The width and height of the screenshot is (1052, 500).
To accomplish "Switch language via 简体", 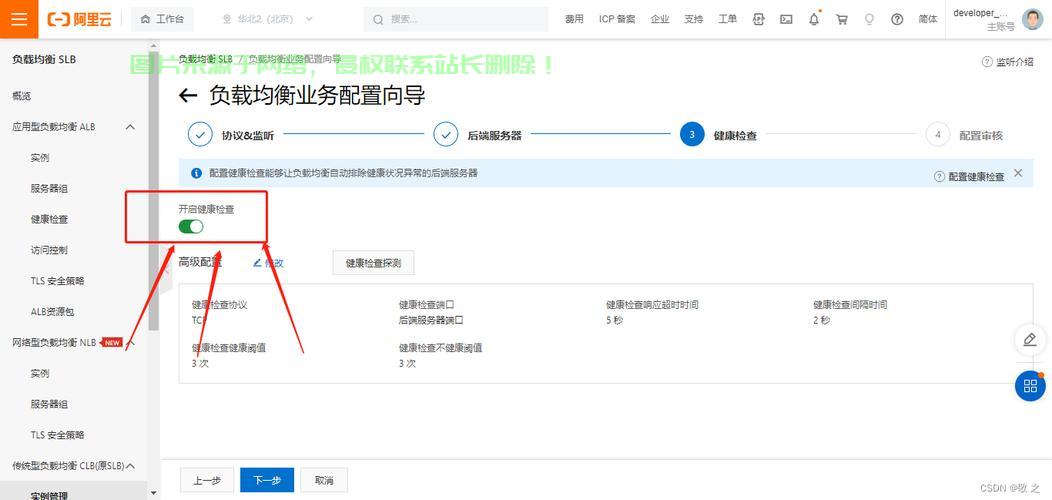I will pos(928,19).
